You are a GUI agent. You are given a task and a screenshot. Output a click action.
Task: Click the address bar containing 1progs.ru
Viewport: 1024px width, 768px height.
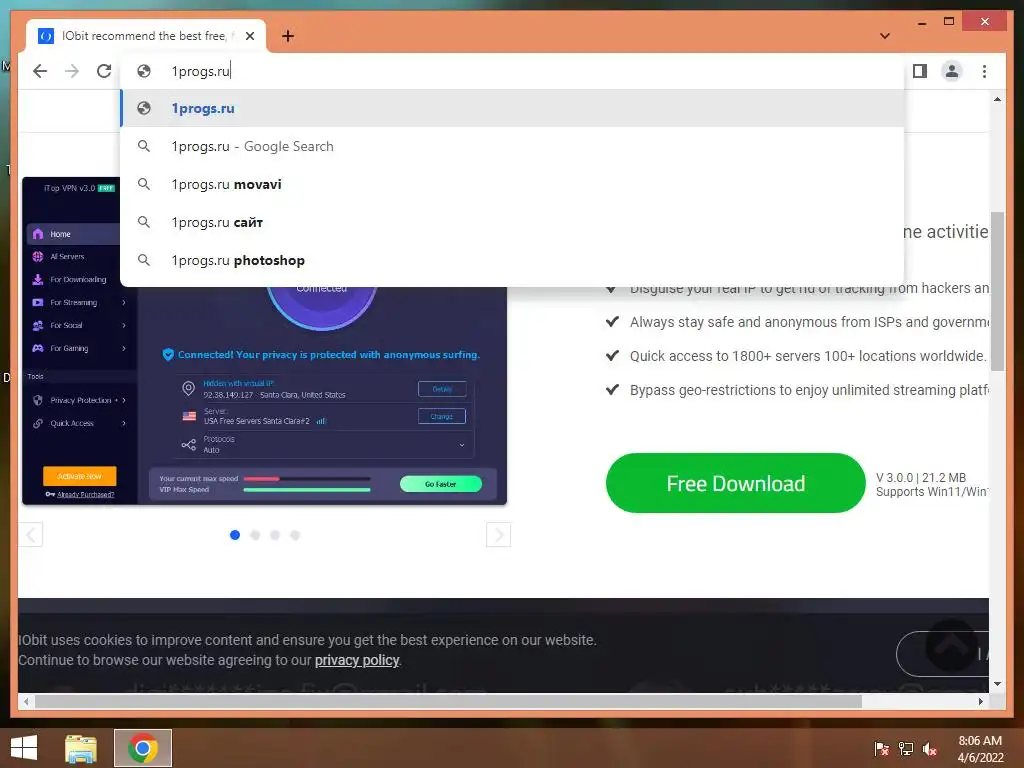coord(512,71)
